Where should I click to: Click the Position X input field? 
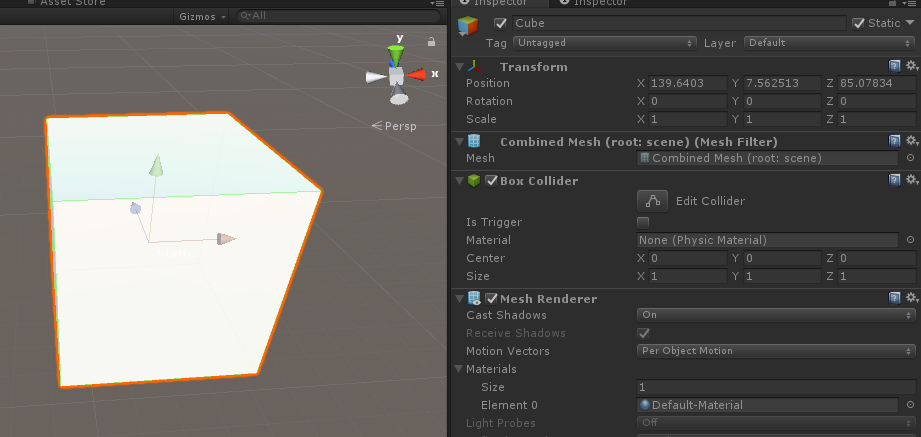[x=687, y=83]
